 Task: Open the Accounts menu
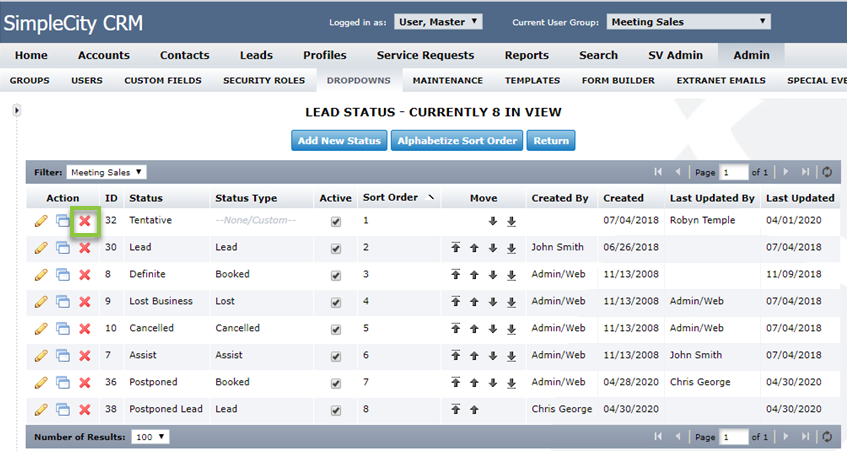tap(104, 55)
